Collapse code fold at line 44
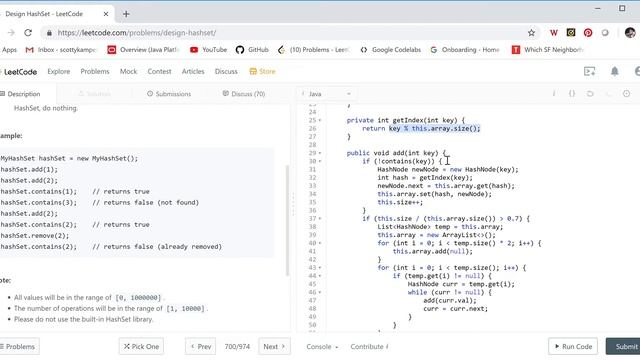 [320, 276]
